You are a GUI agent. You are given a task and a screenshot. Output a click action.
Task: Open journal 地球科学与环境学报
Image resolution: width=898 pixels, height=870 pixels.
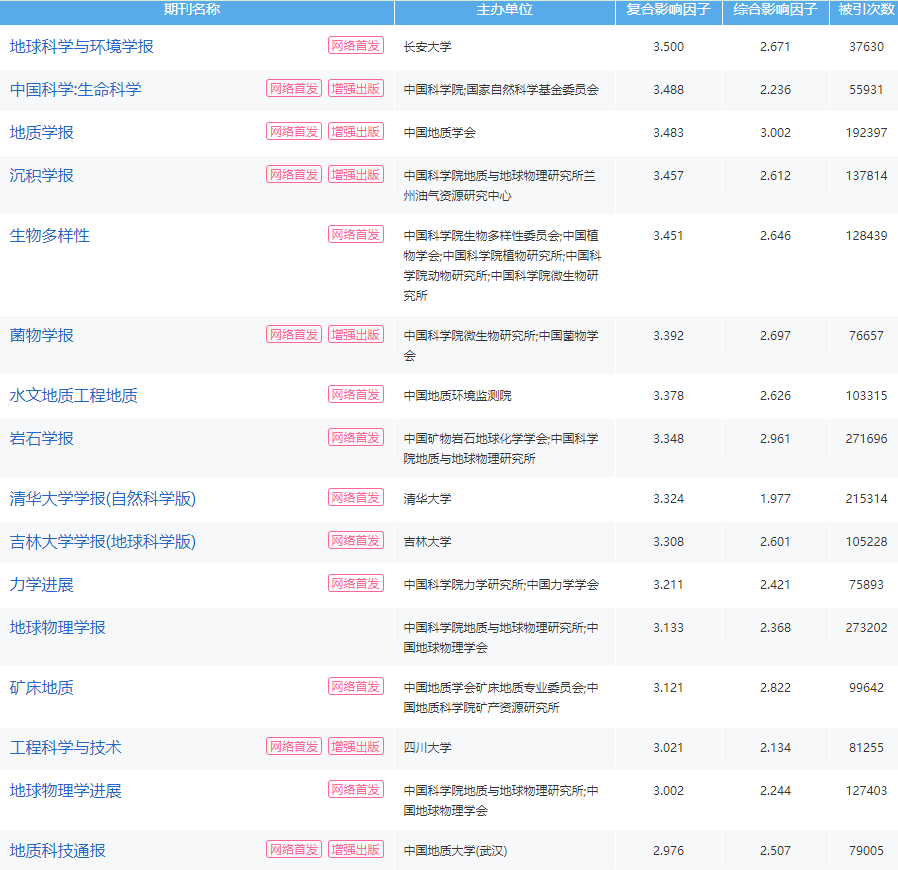click(x=81, y=46)
